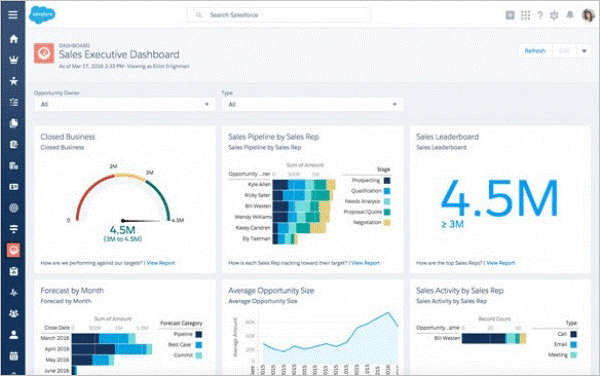The height and width of the screenshot is (376, 600).
Task: Open the Setup gear icon
Action: (554, 15)
